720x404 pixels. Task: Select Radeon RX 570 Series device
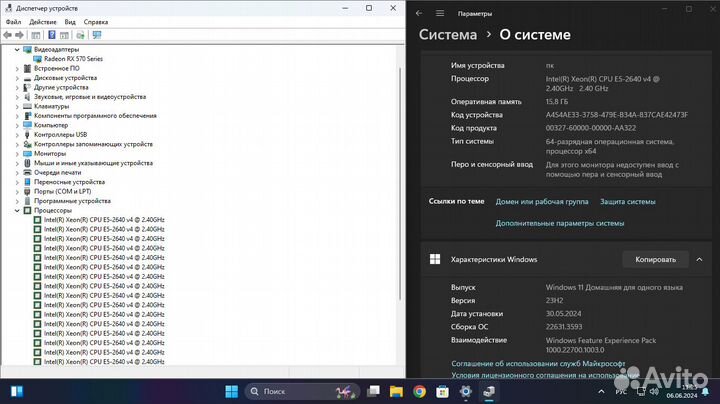coord(73,59)
